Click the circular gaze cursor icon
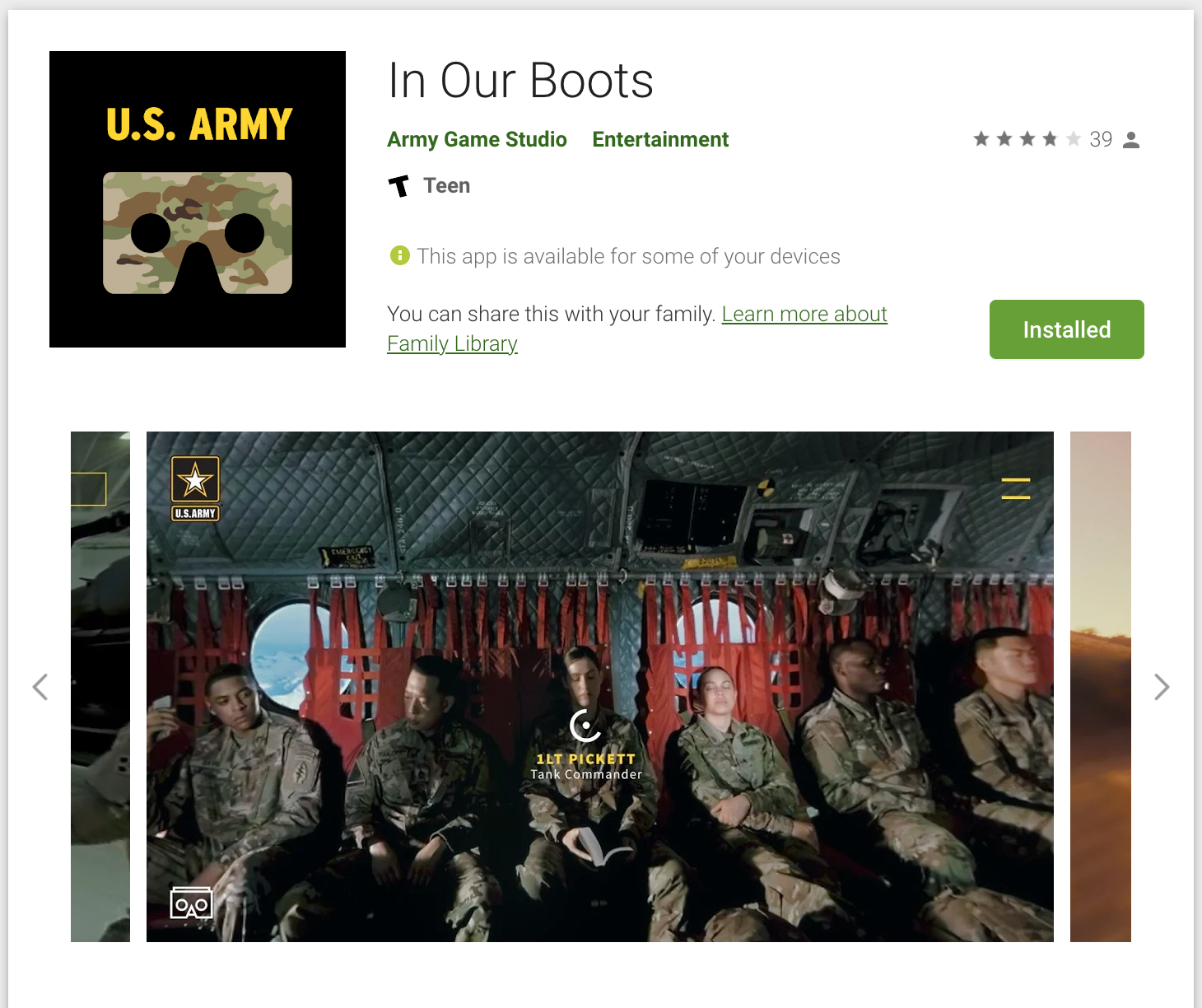 tap(585, 726)
